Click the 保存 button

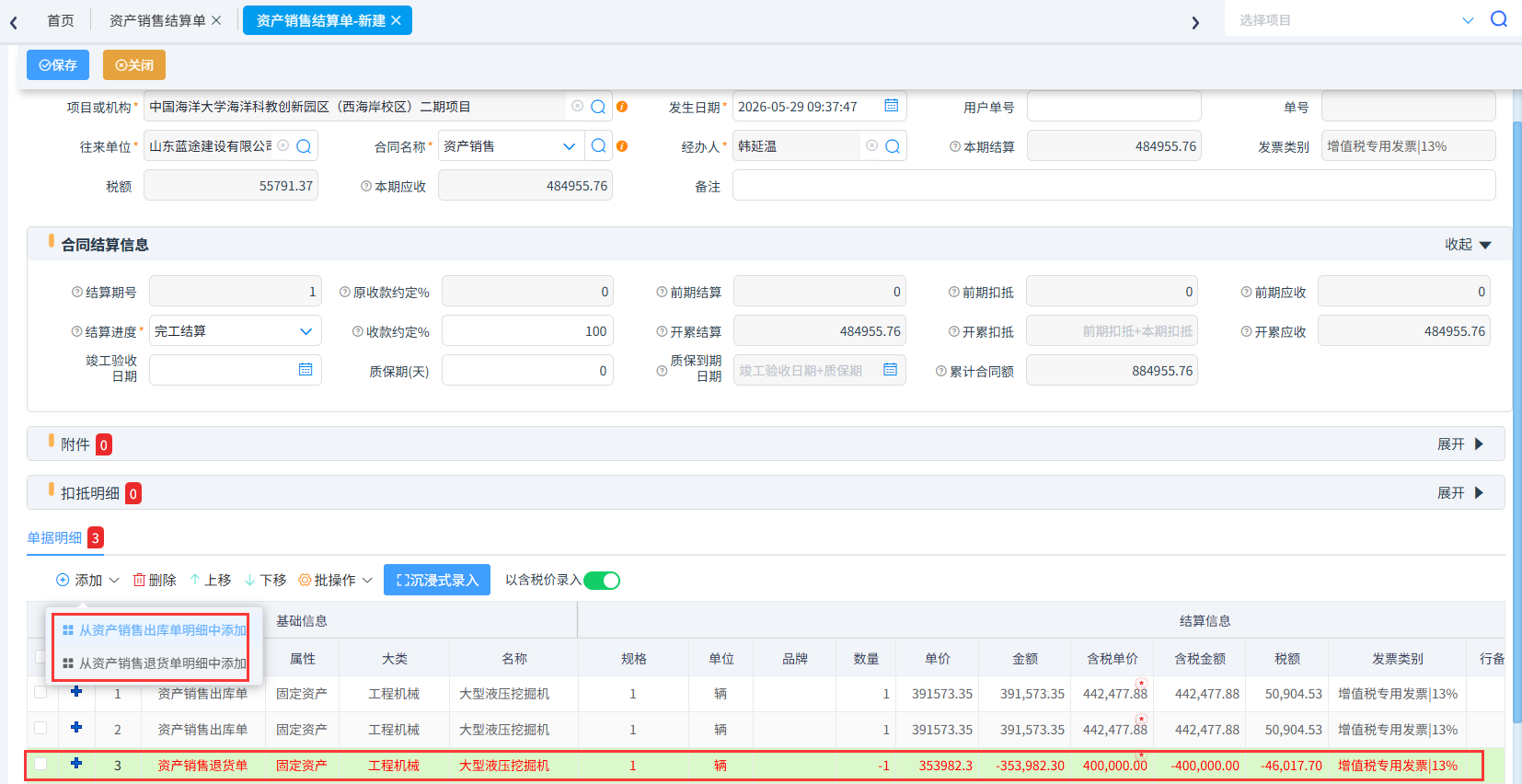tap(58, 65)
